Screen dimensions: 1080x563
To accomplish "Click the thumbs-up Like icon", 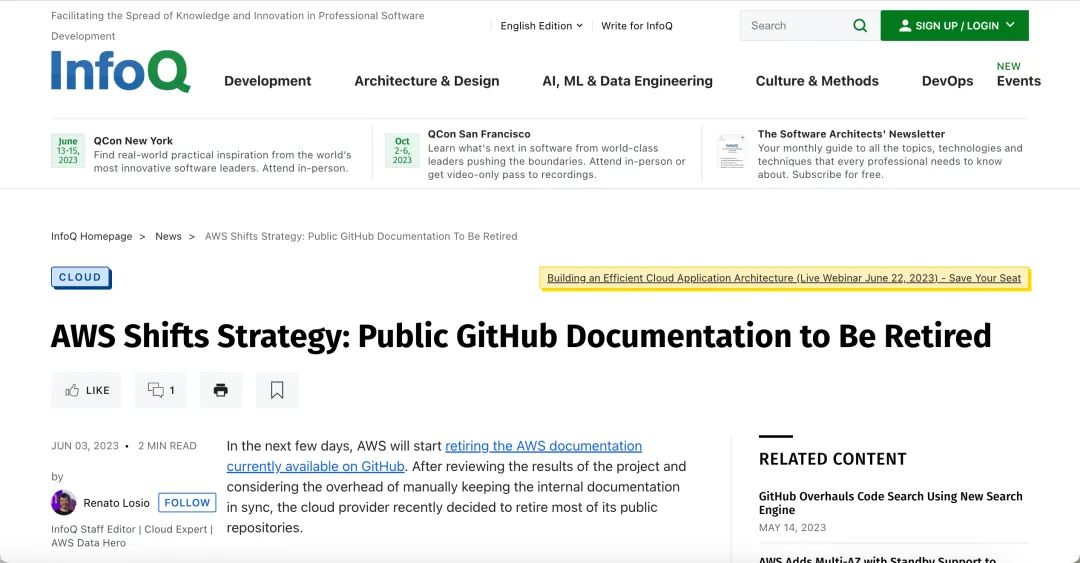I will (x=72, y=390).
